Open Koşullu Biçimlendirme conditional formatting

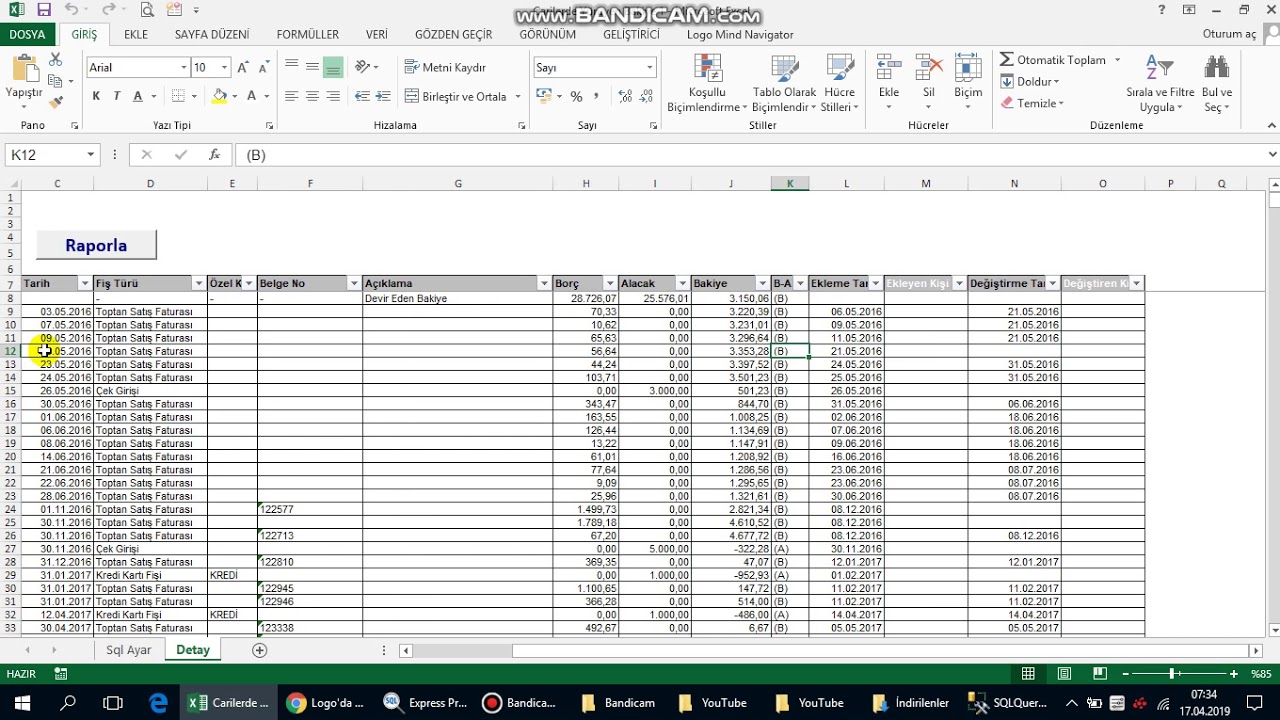707,83
